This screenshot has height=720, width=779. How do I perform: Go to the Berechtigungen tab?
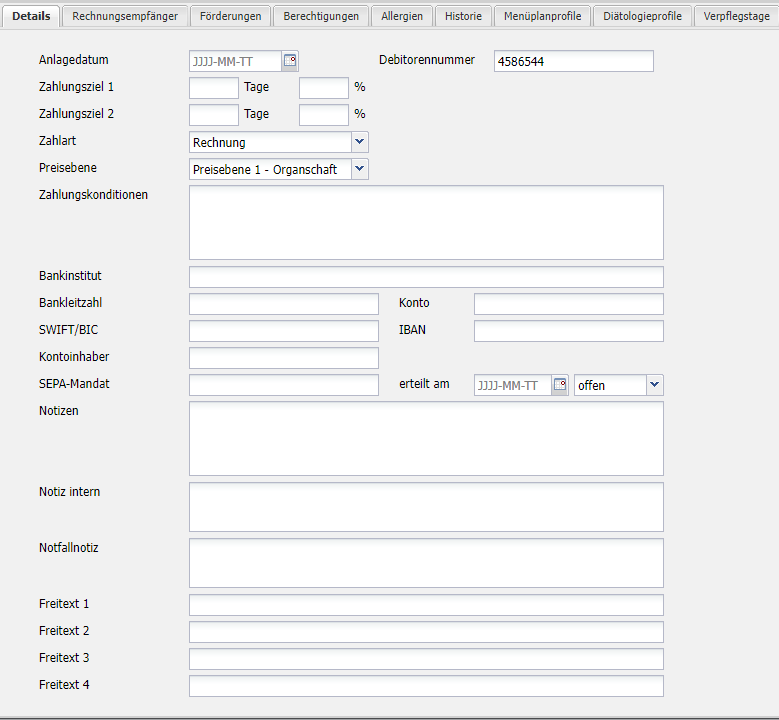pos(321,16)
